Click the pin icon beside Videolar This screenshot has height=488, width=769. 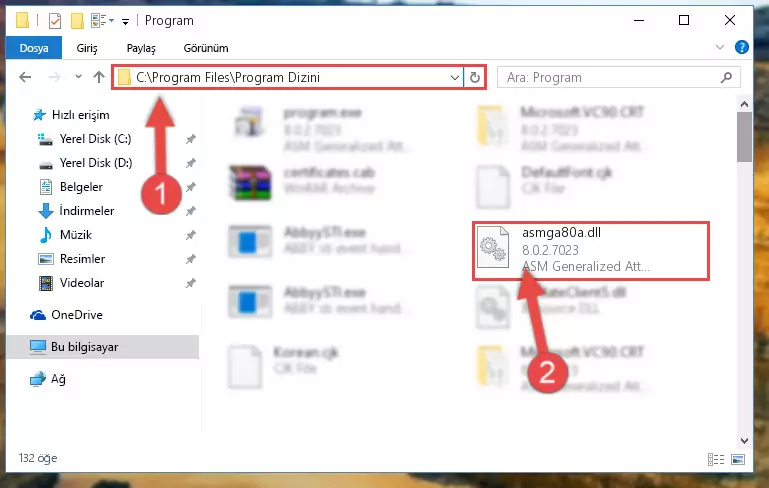click(191, 283)
